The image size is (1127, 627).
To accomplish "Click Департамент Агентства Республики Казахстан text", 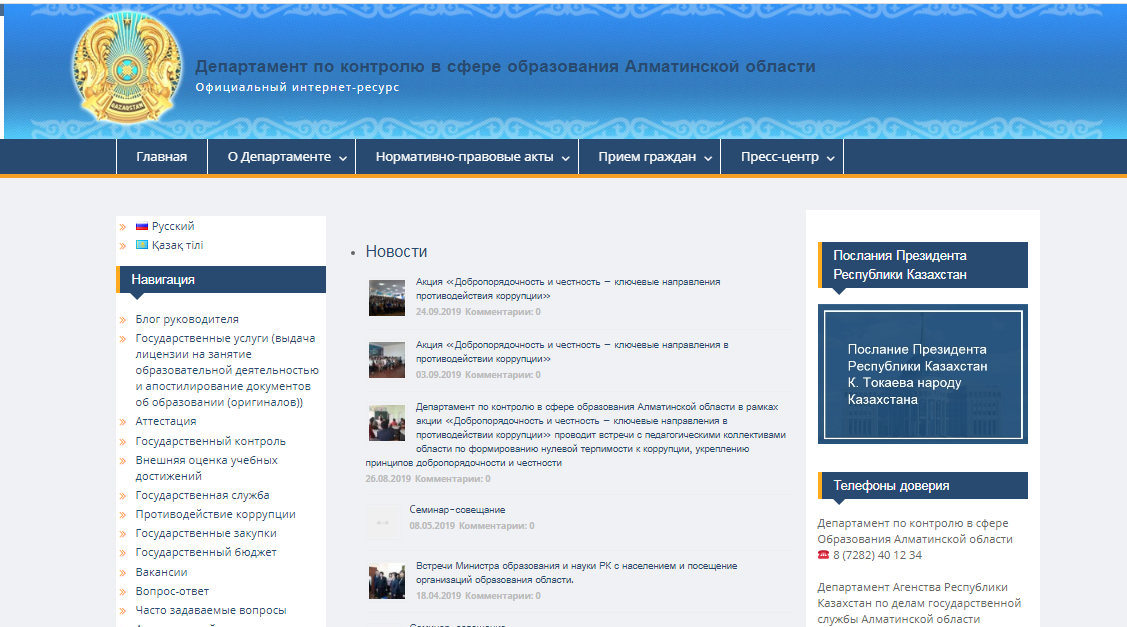I will pyautogui.click(x=919, y=603).
